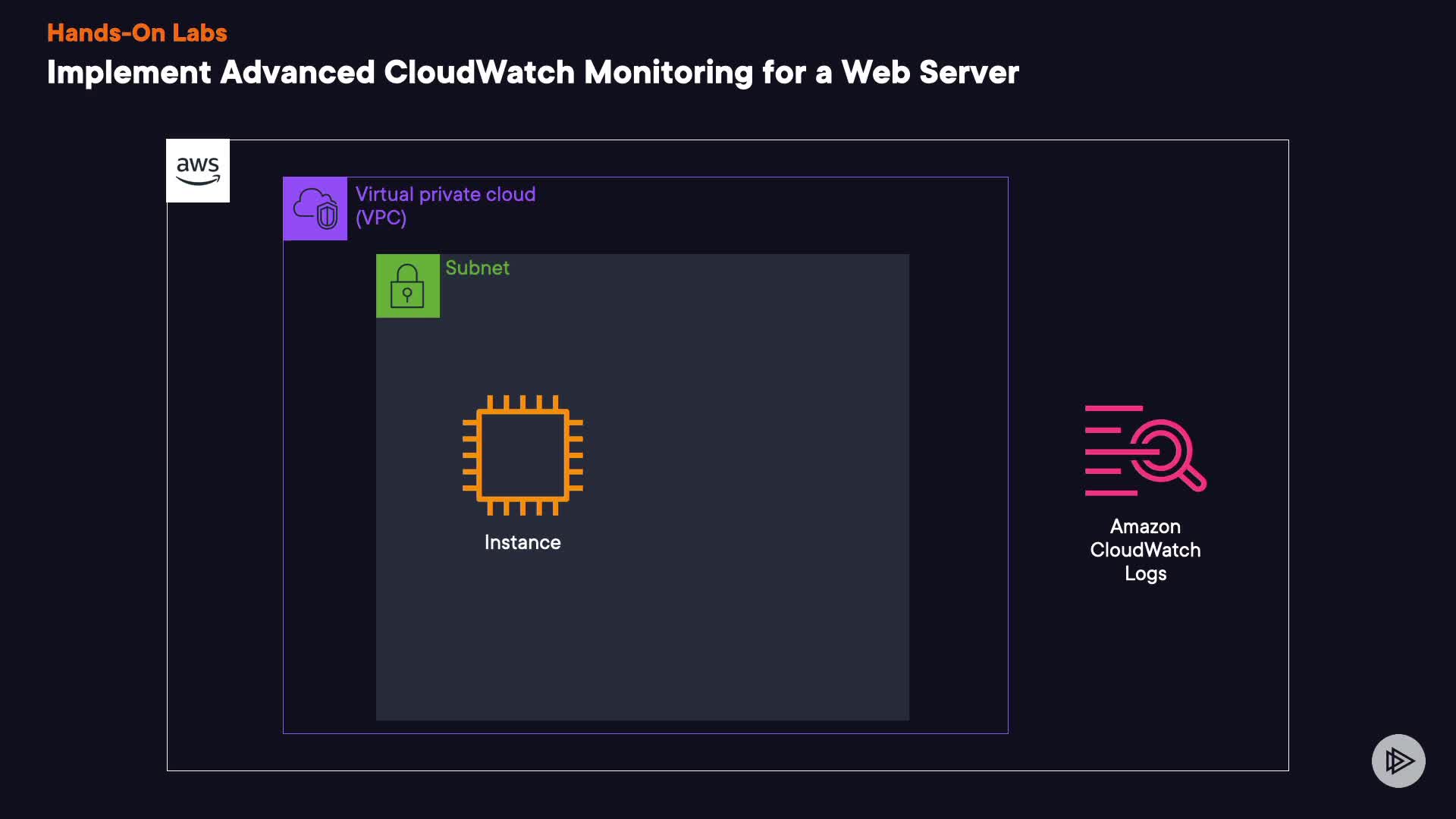Image resolution: width=1456 pixels, height=819 pixels.
Task: Select the VPC cloud shield icon
Action: pos(315,209)
